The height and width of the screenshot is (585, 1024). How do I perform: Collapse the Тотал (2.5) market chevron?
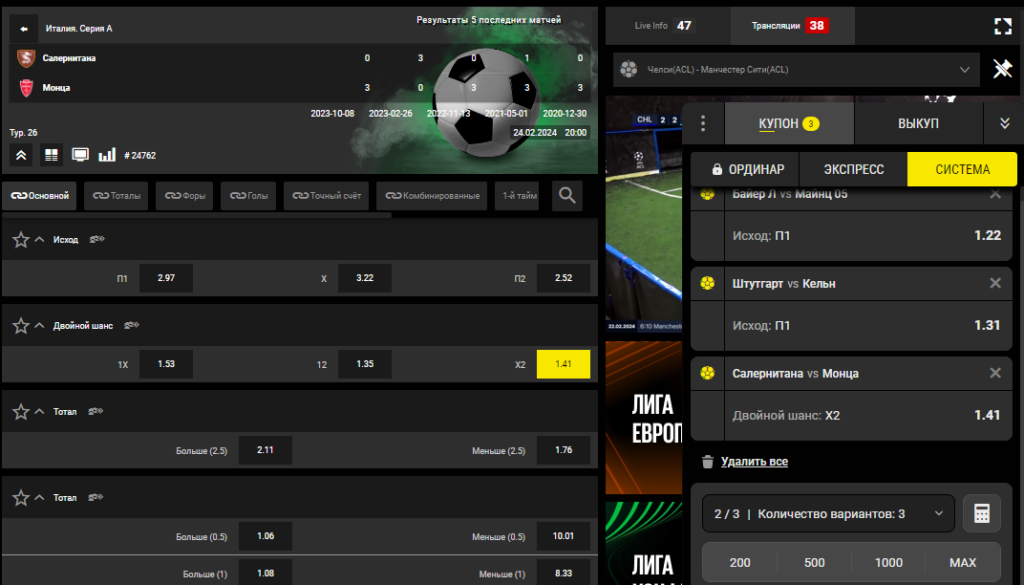pos(39,412)
